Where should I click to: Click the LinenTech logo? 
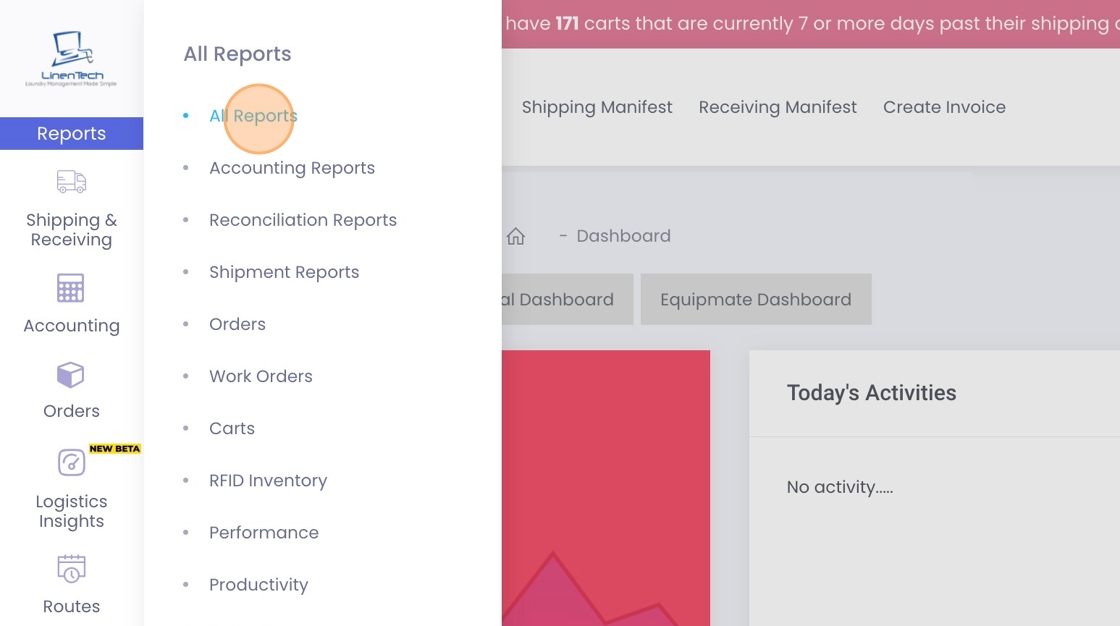click(x=71, y=58)
